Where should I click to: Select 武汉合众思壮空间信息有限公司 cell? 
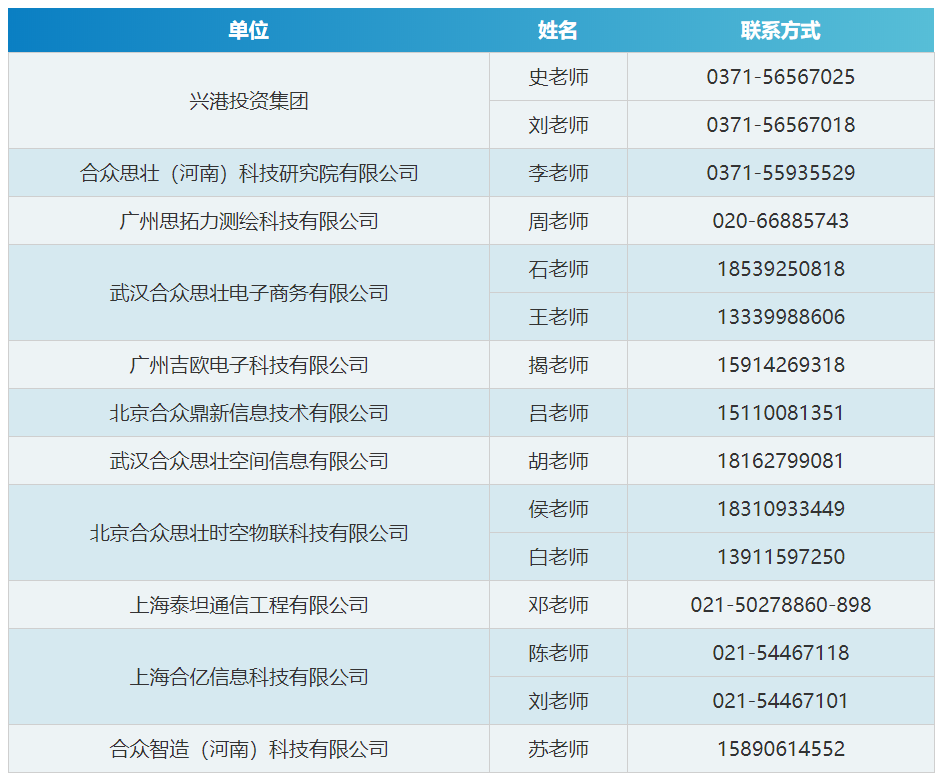[249, 461]
